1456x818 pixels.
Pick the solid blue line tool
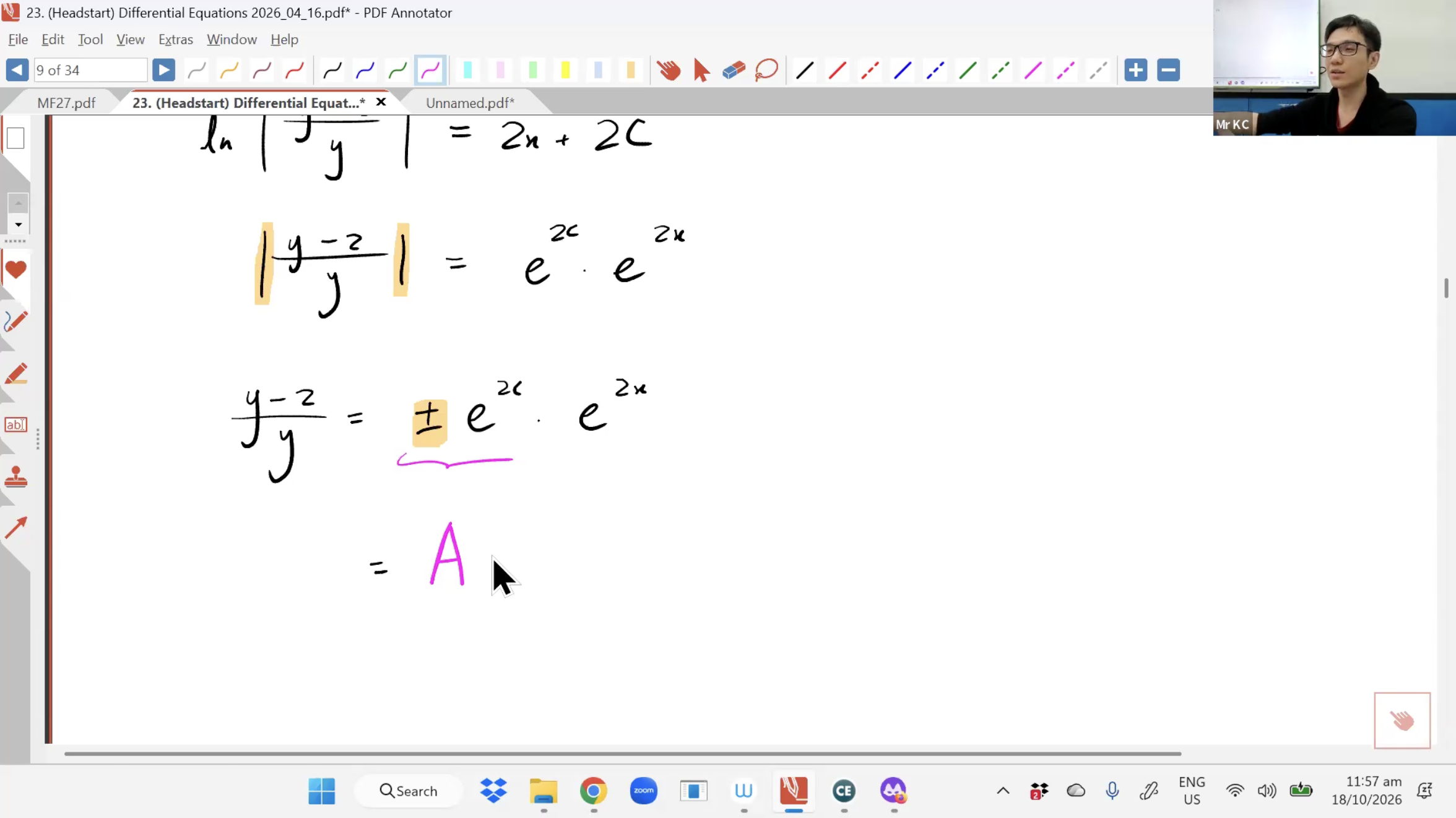pos(903,70)
